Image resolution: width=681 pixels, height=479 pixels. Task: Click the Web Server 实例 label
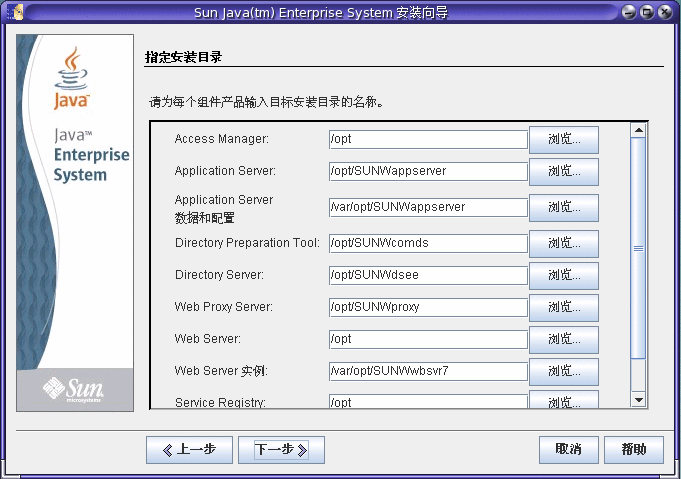(x=221, y=371)
